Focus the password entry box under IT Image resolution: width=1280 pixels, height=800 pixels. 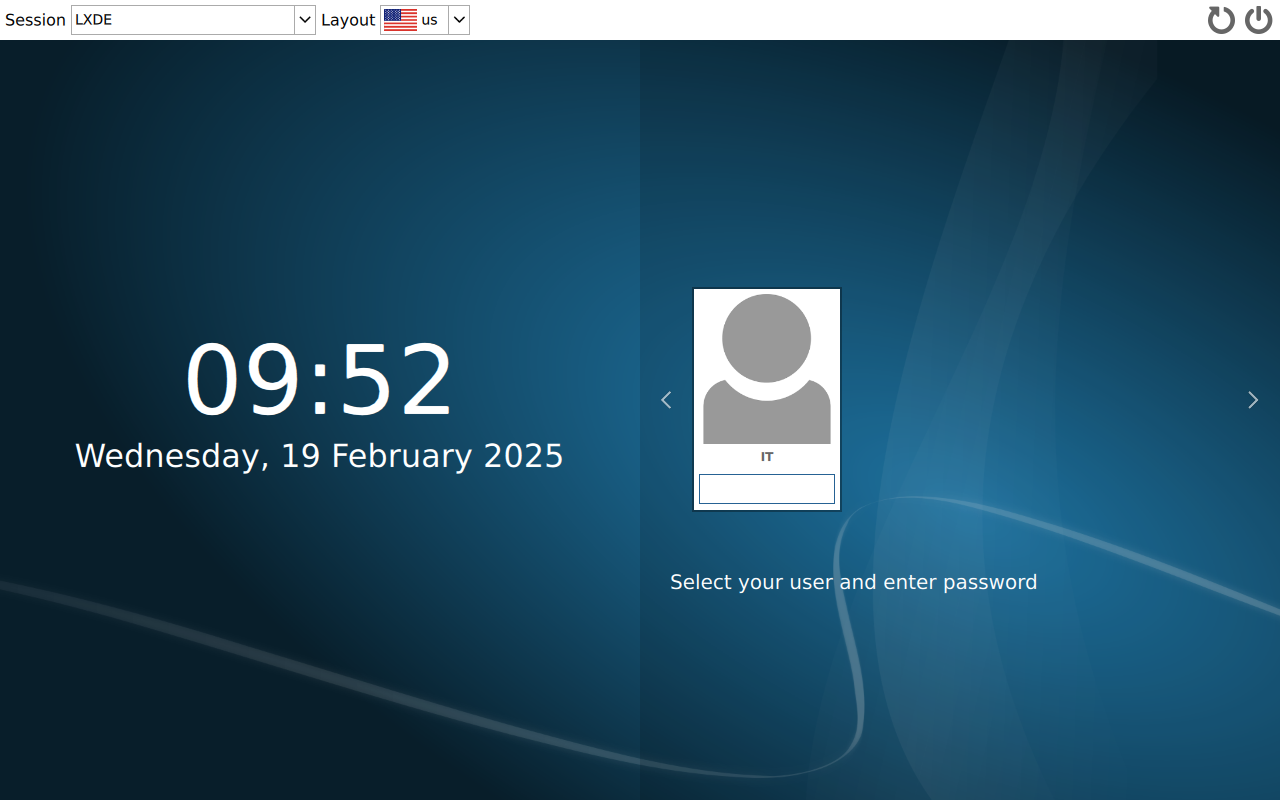766,489
